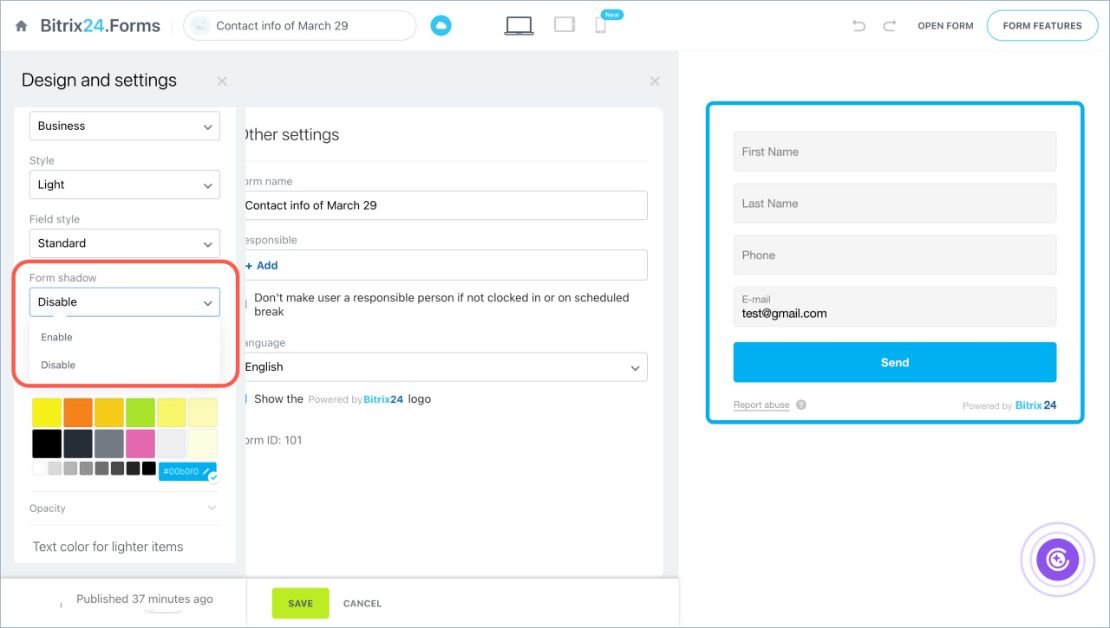Open the Field style dropdown showing Standard
The image size is (1110, 628).
point(125,244)
